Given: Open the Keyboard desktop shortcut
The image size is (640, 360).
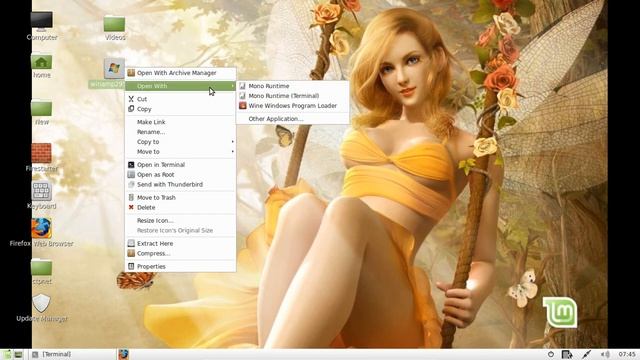Looking at the screenshot, I should click(42, 191).
